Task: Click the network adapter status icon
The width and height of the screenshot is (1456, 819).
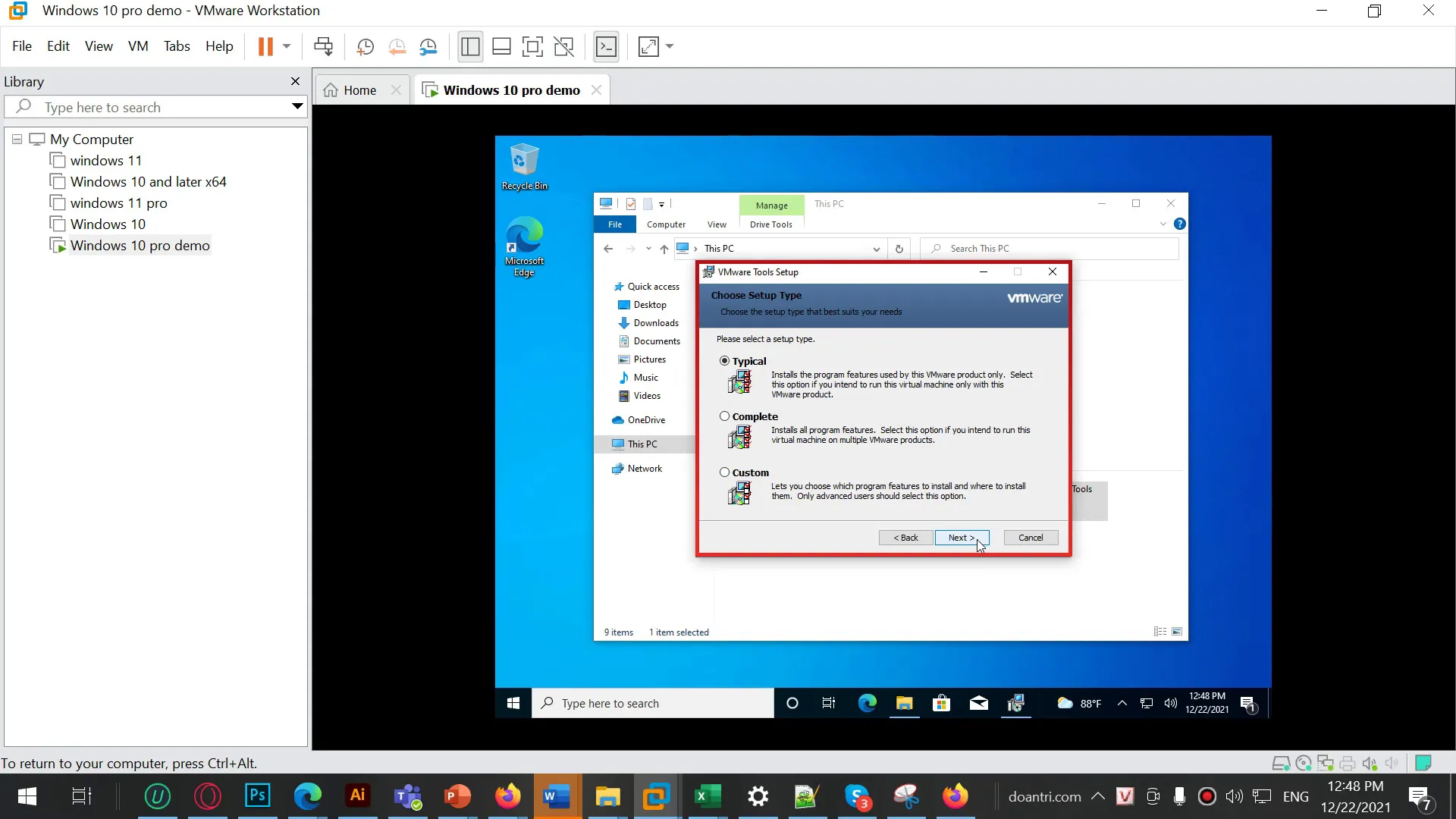Action: (x=1326, y=763)
